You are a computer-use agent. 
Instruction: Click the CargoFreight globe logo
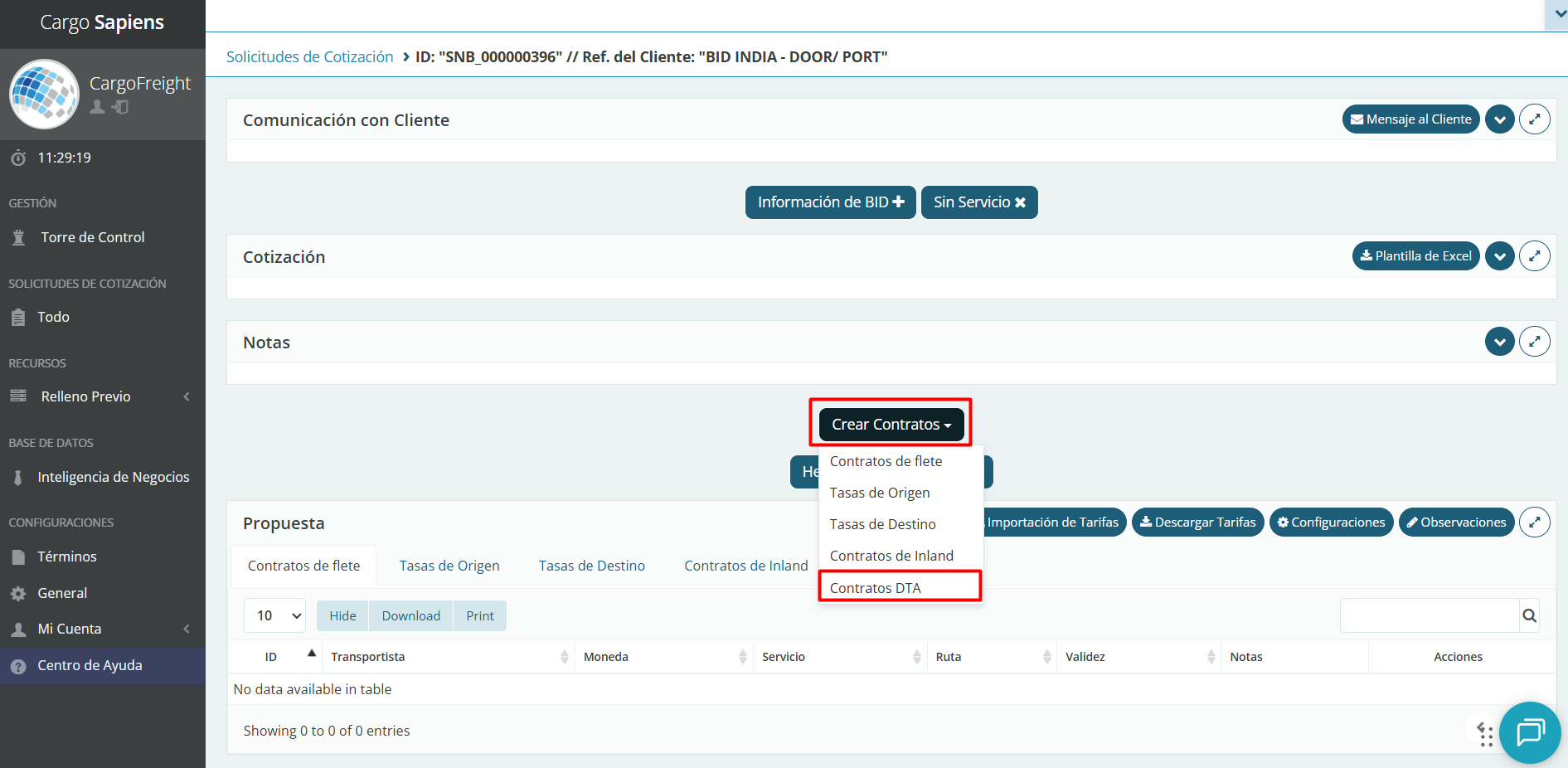[44, 95]
